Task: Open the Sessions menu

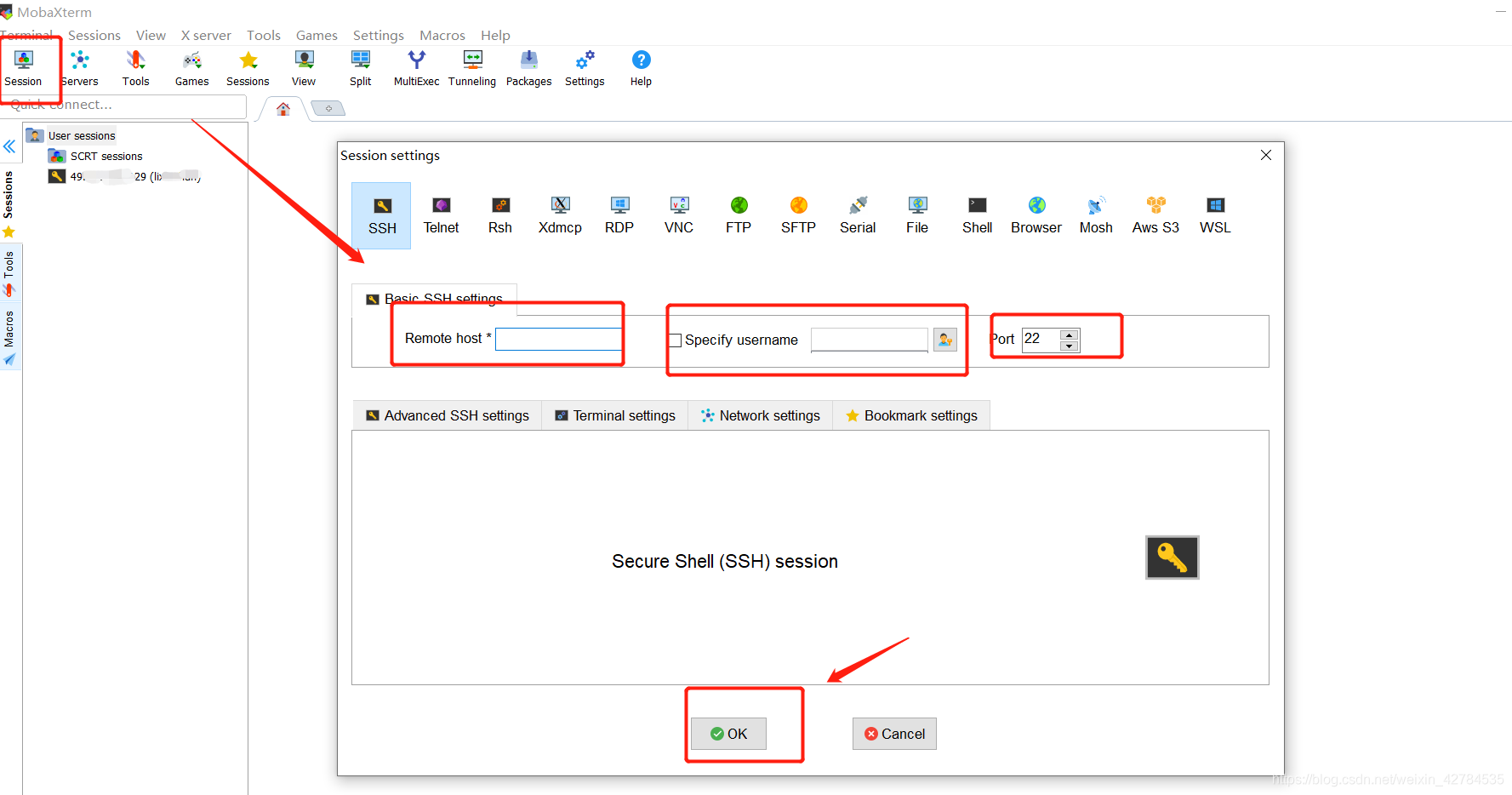Action: [x=94, y=35]
